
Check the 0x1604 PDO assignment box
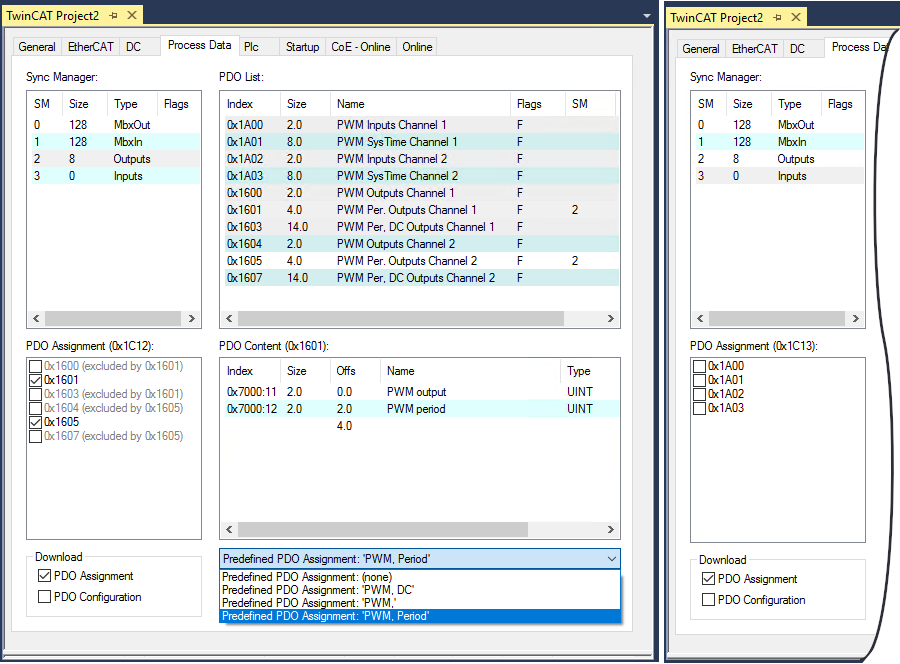tap(36, 408)
